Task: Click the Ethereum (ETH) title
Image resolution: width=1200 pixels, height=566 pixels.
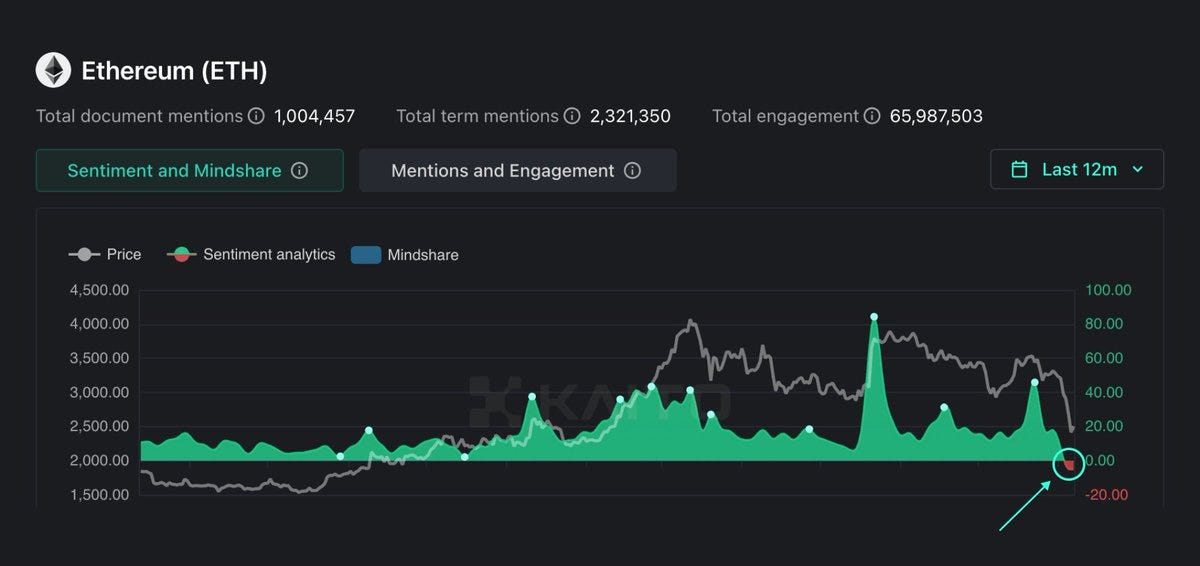Action: point(174,71)
